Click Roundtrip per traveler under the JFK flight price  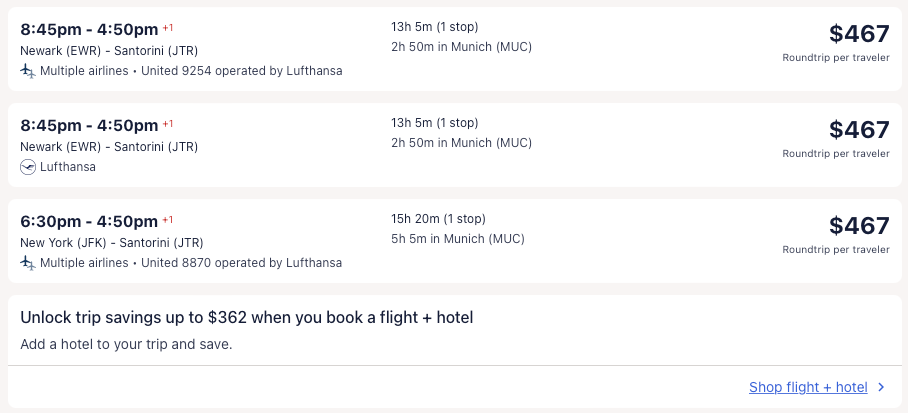[x=835, y=250]
